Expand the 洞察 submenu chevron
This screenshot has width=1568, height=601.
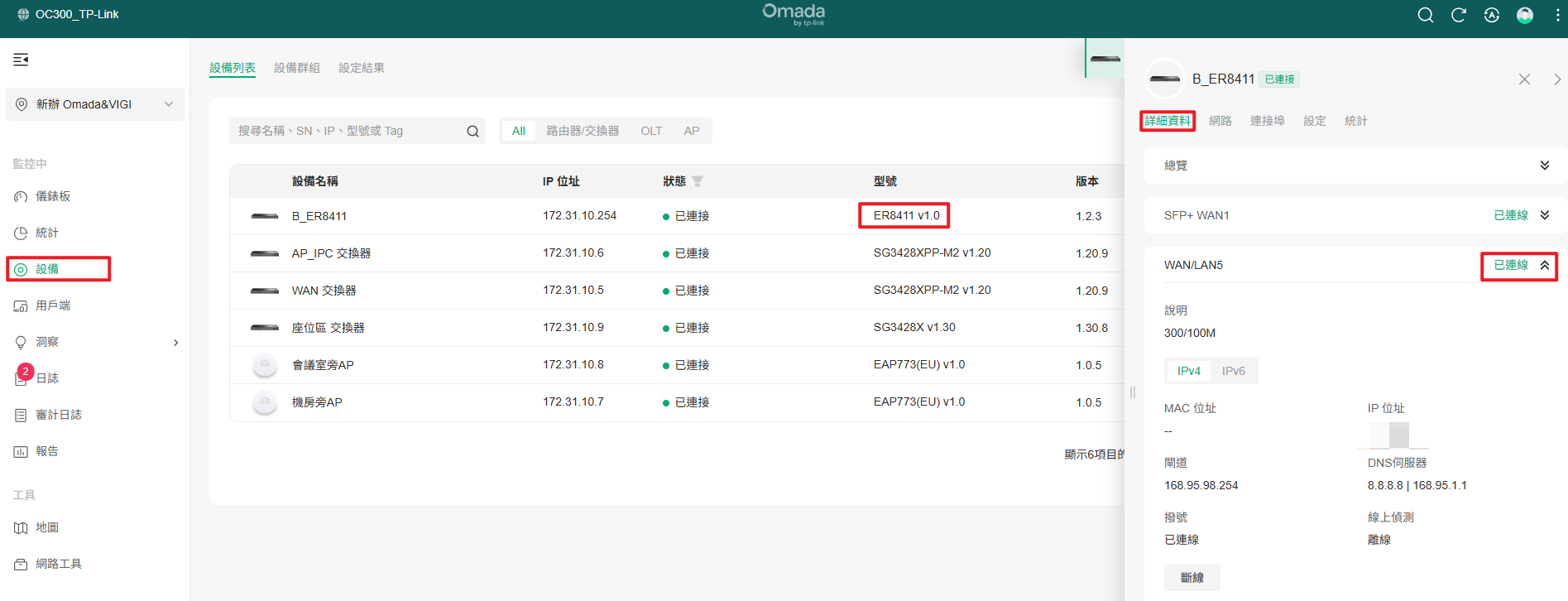175,343
